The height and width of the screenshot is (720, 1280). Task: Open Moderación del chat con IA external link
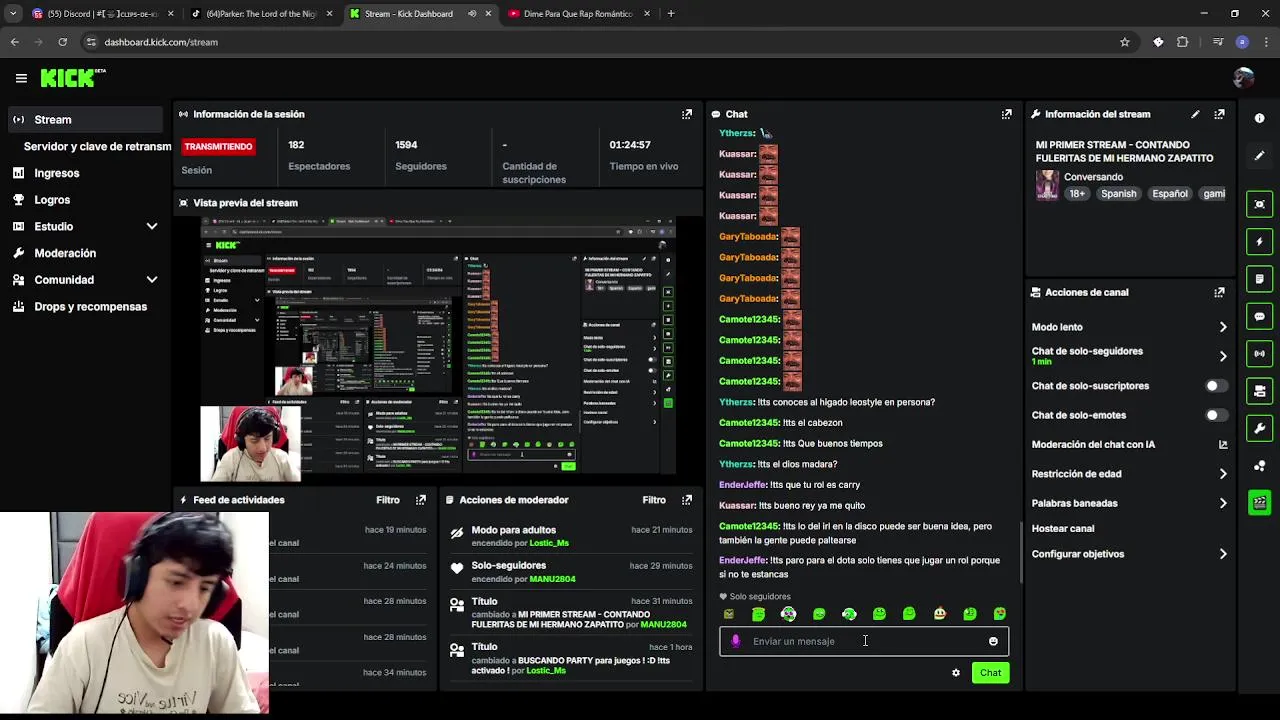1222,444
